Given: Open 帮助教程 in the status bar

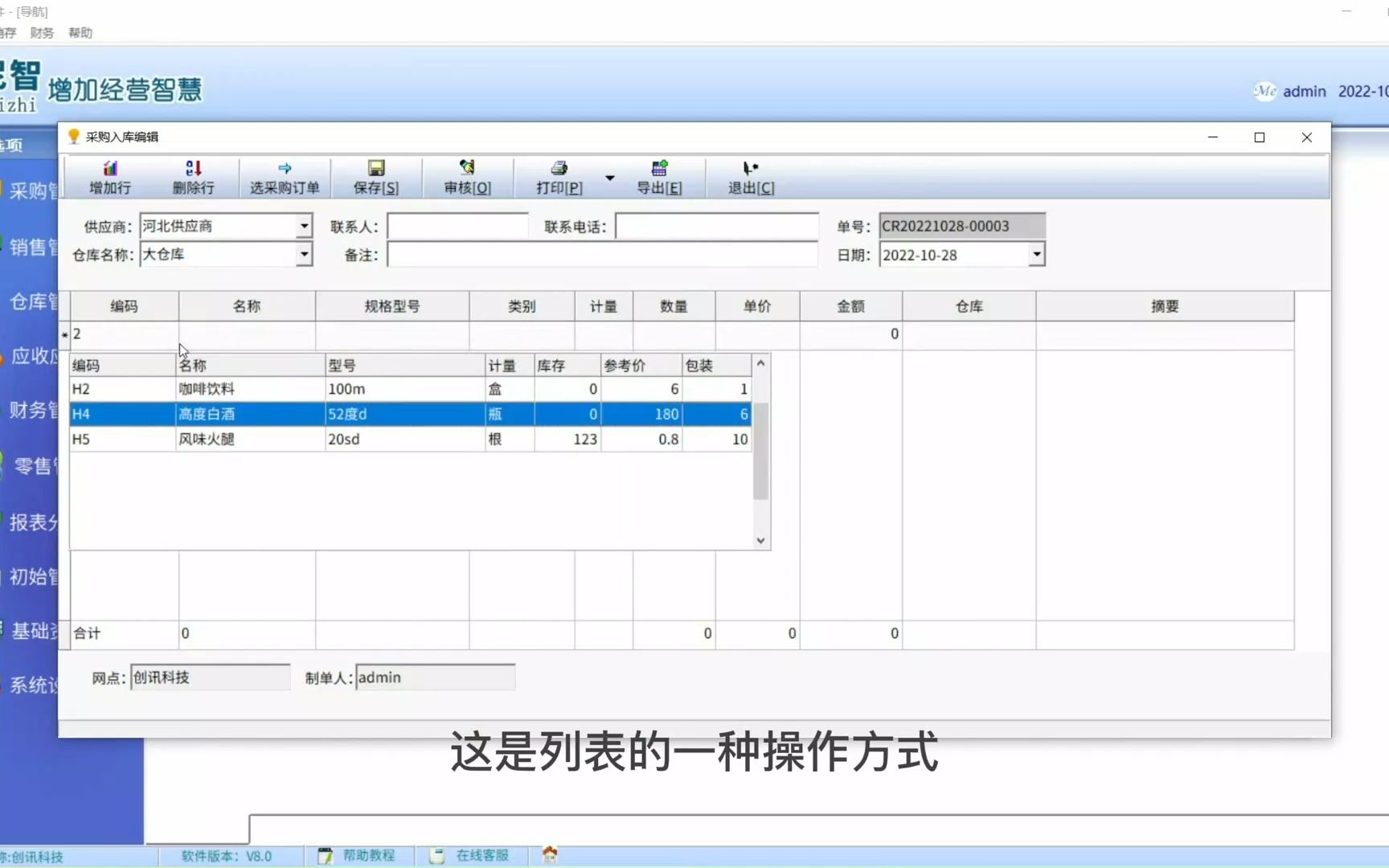Looking at the screenshot, I should (369, 855).
